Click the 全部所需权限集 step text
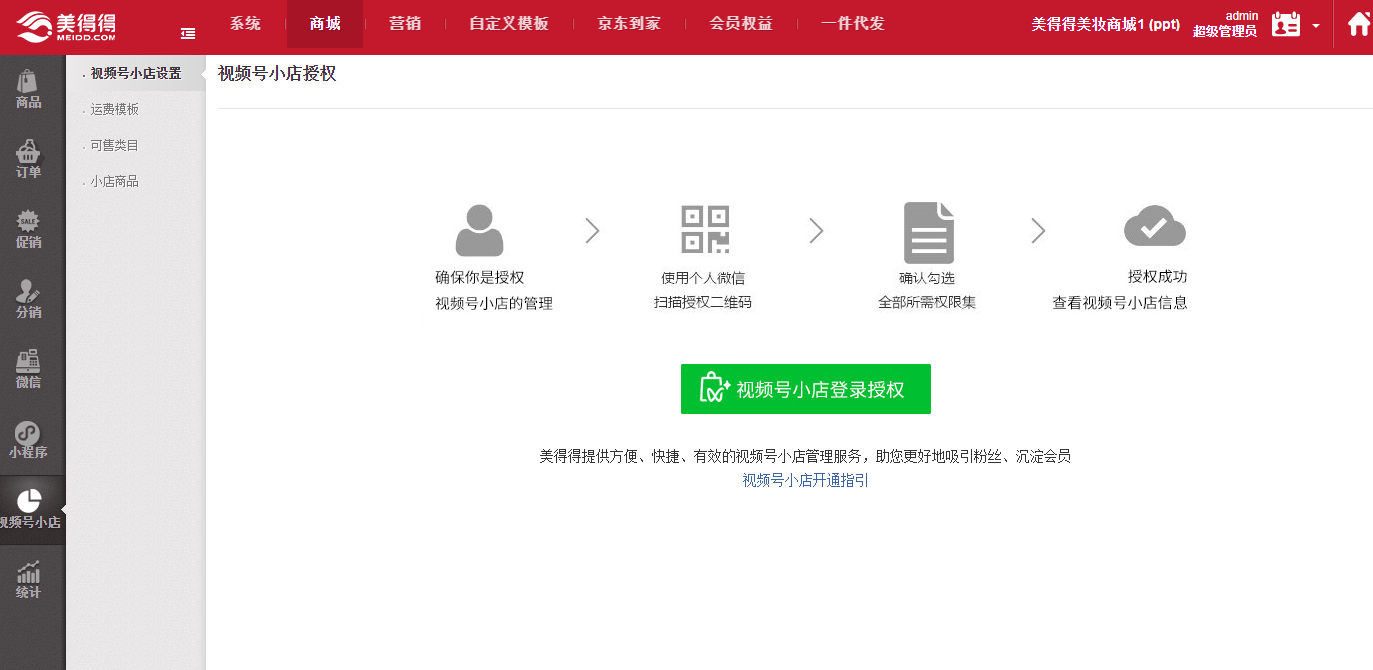The image size is (1373, 670). tap(927, 301)
